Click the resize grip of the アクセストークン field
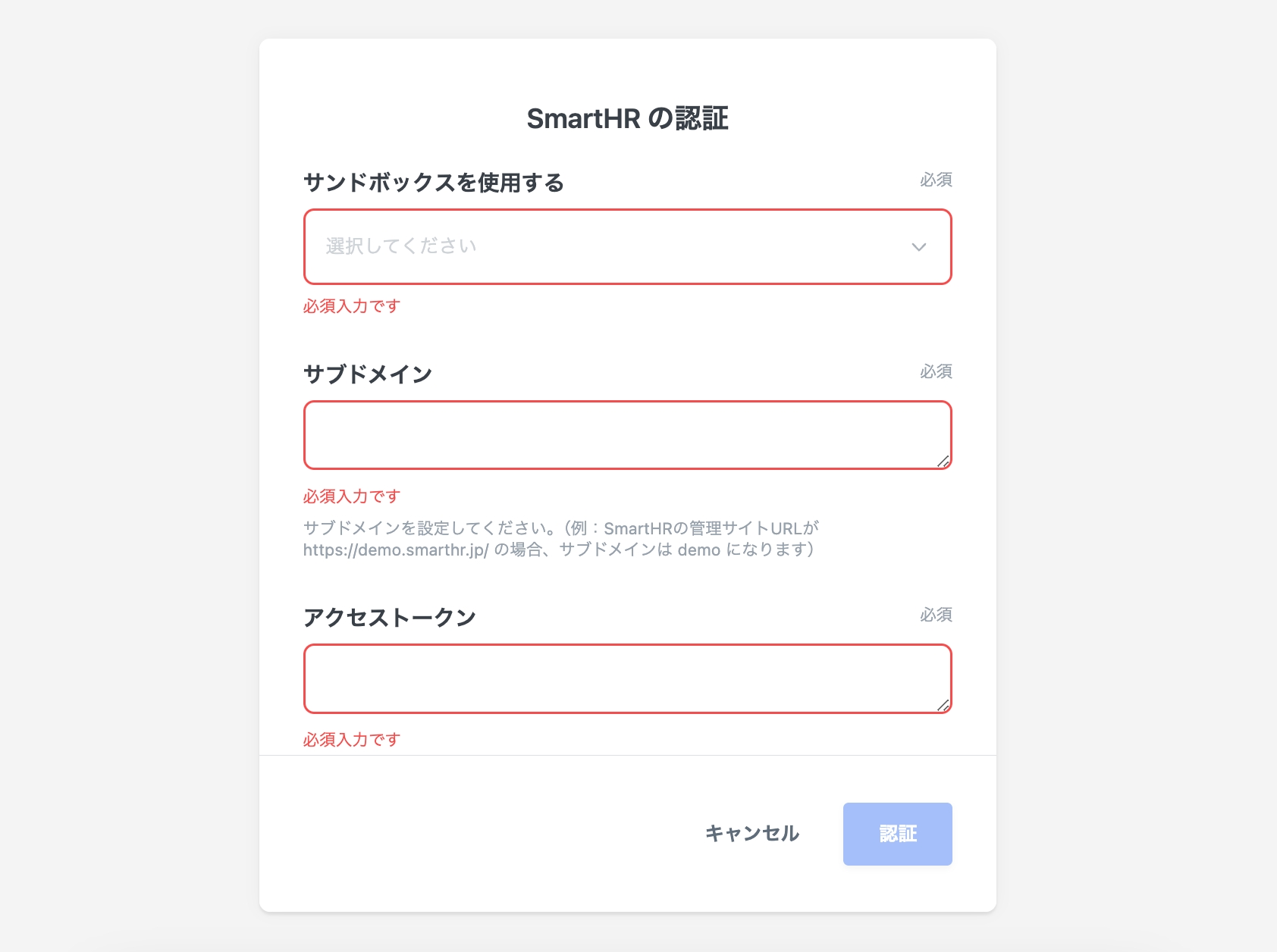 (x=943, y=705)
